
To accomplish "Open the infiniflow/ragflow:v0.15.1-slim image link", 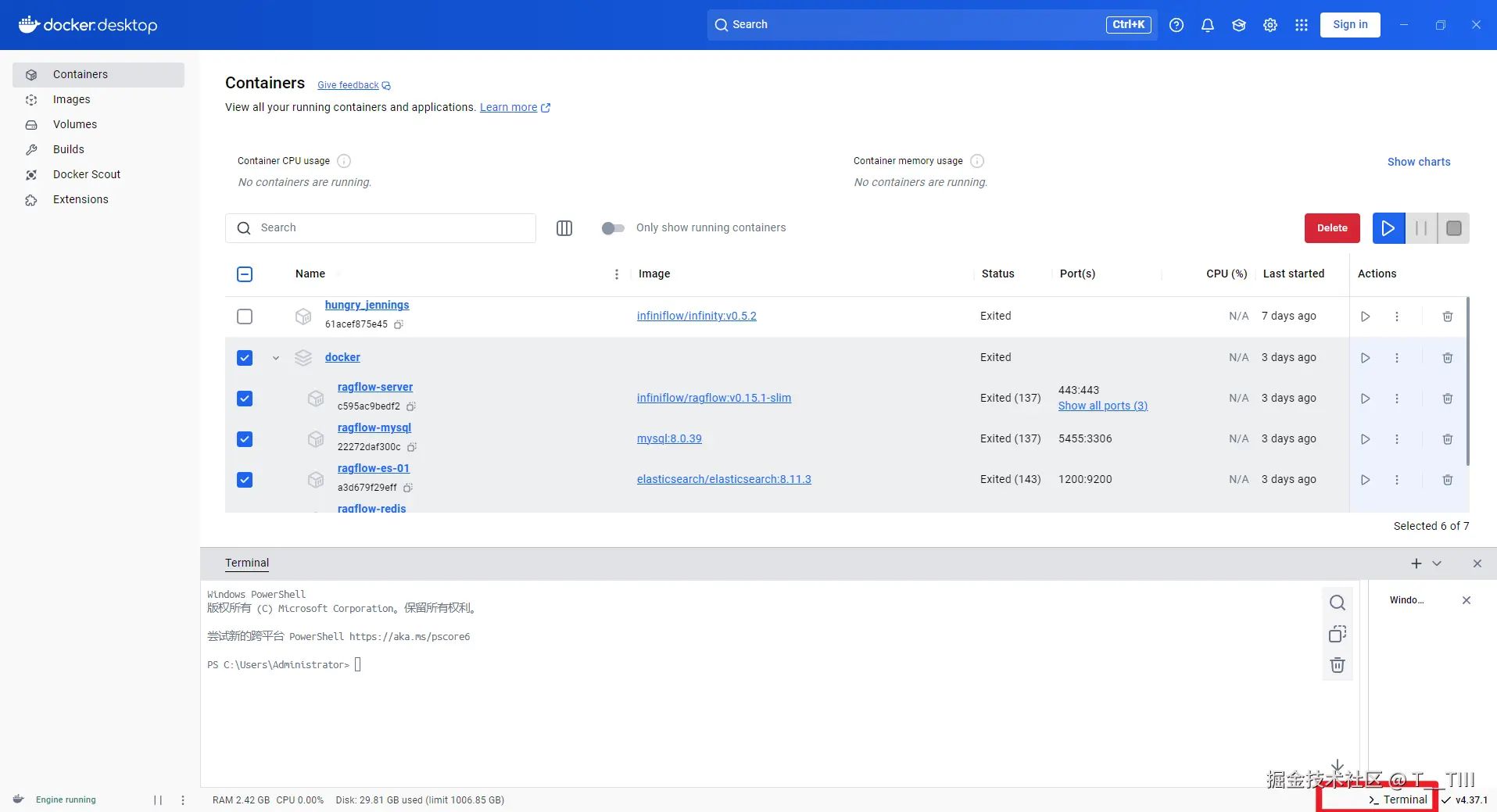I will [x=714, y=398].
